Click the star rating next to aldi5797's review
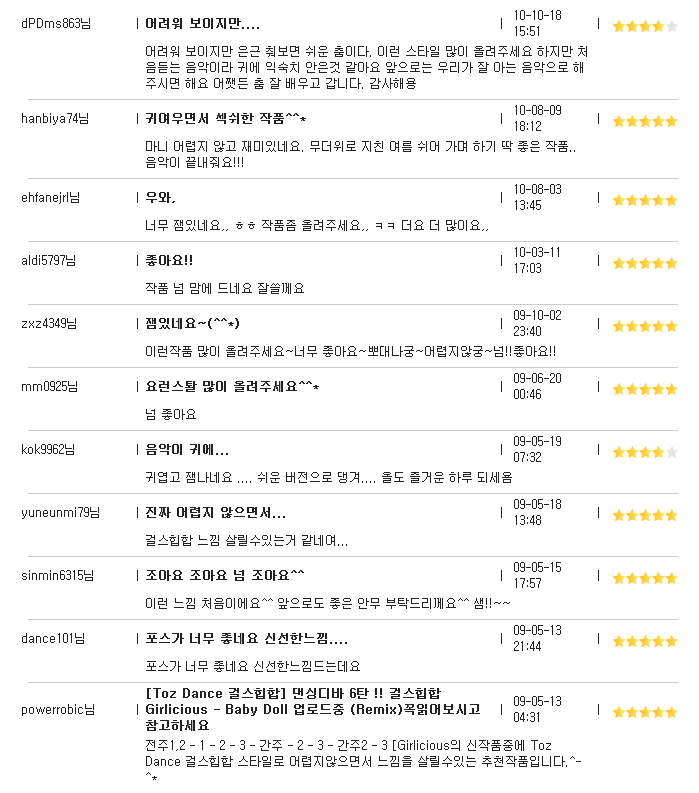The width and height of the screenshot is (699, 793). (645, 263)
